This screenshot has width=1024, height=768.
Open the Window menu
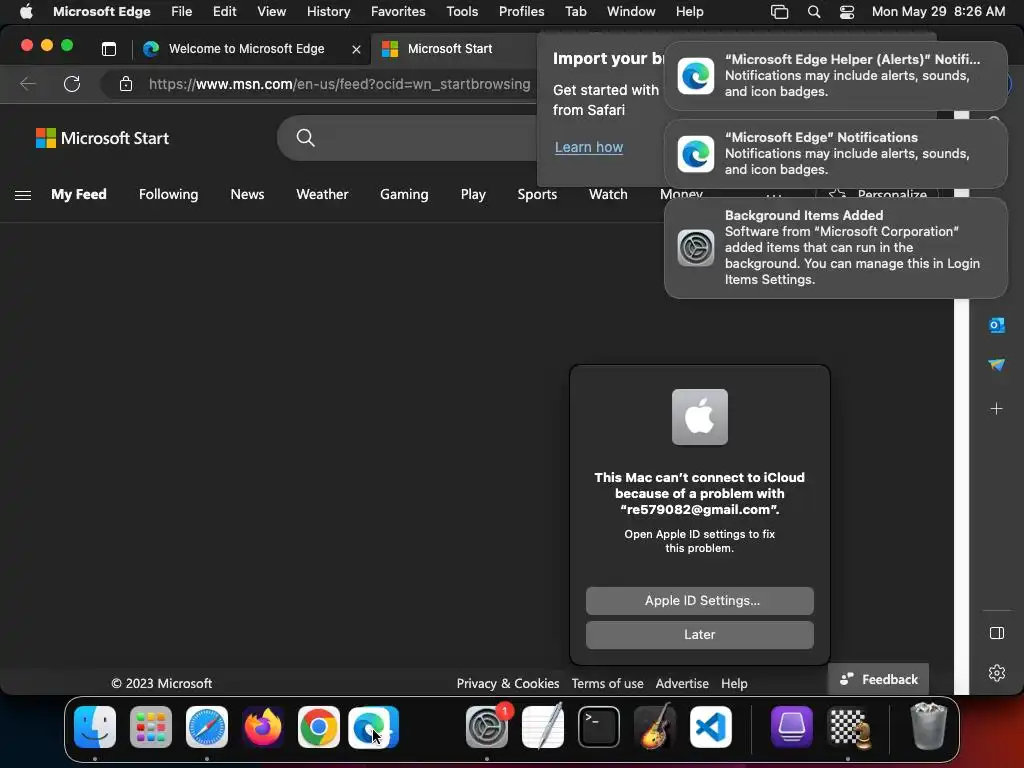pos(631,11)
